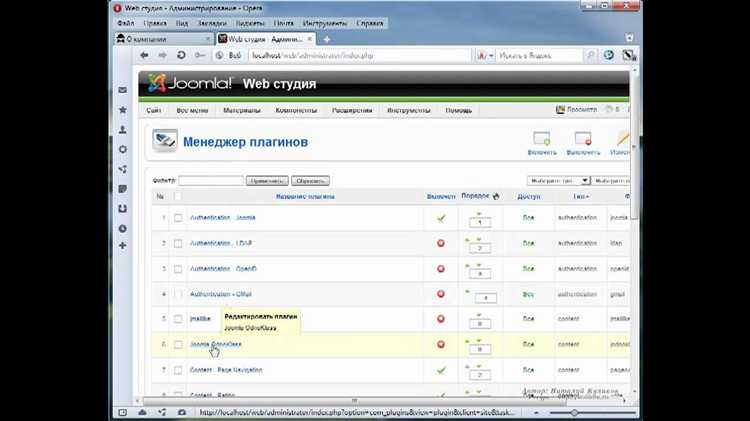Open the Mail panel in Opera sidebar

click(122, 90)
